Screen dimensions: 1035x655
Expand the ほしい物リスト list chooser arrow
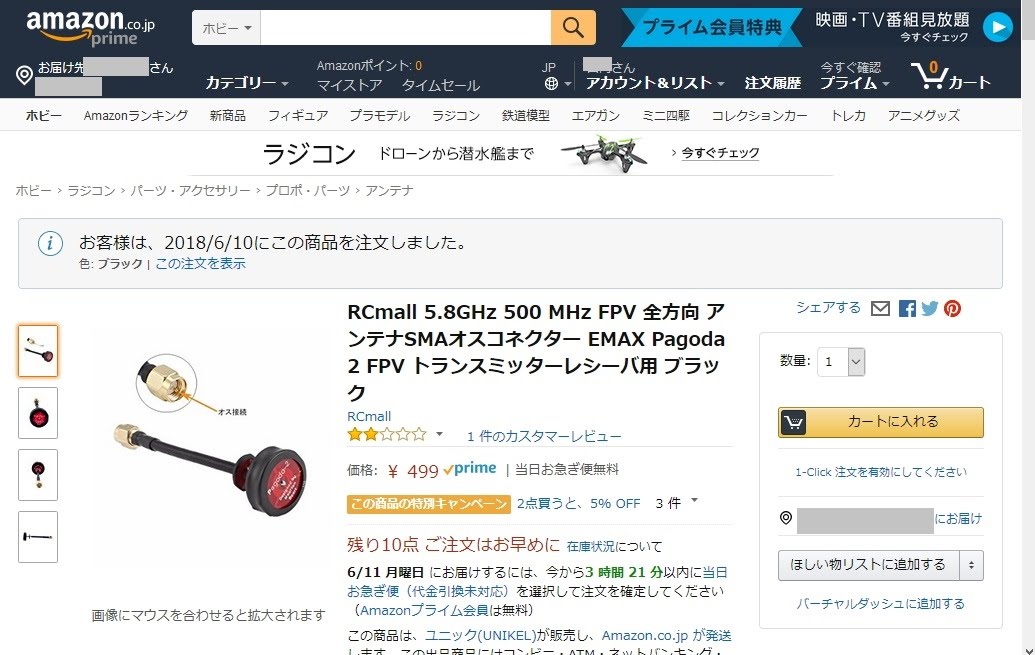coord(971,565)
